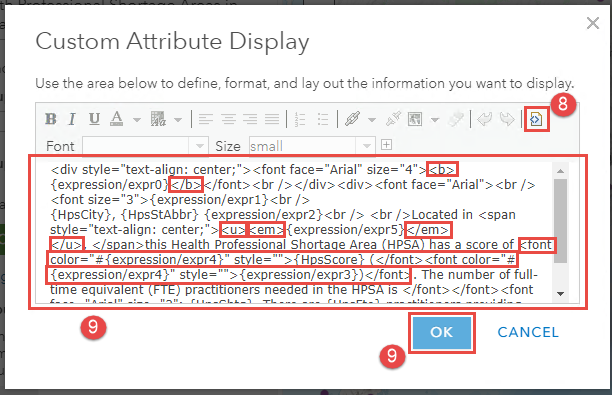Apply the text foreground color
The height and width of the screenshot is (395, 612).
point(117,119)
